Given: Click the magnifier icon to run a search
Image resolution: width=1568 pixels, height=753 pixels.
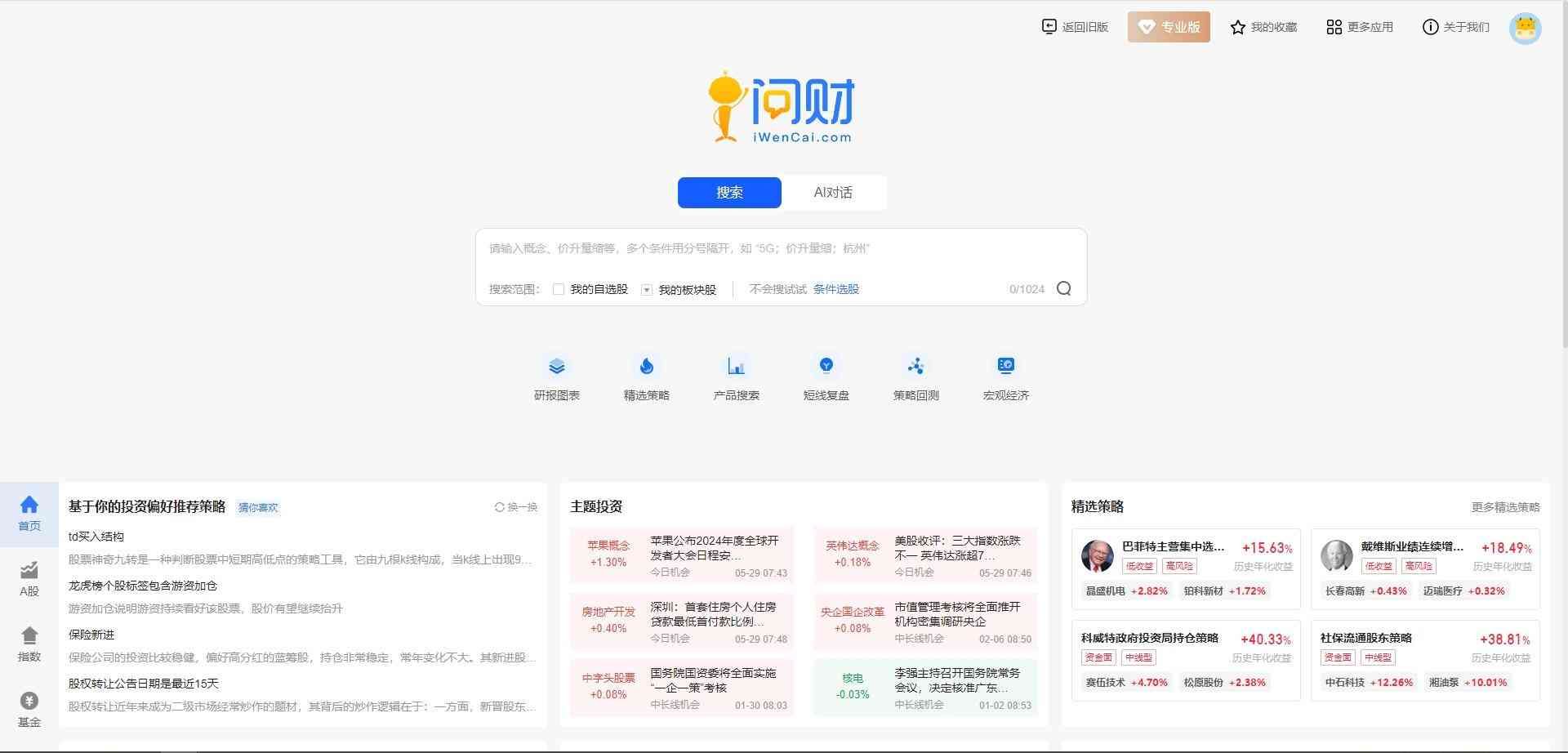Looking at the screenshot, I should click(x=1063, y=288).
